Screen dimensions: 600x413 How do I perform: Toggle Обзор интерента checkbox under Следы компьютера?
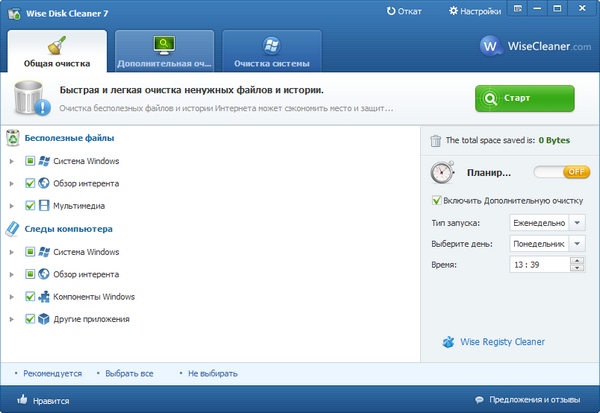tap(30, 274)
